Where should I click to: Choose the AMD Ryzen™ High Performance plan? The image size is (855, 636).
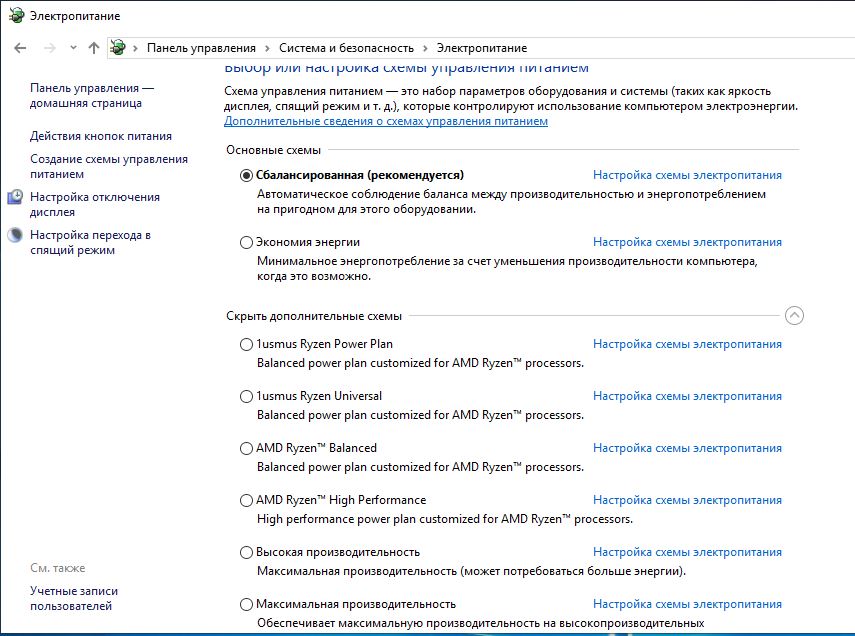click(x=247, y=500)
